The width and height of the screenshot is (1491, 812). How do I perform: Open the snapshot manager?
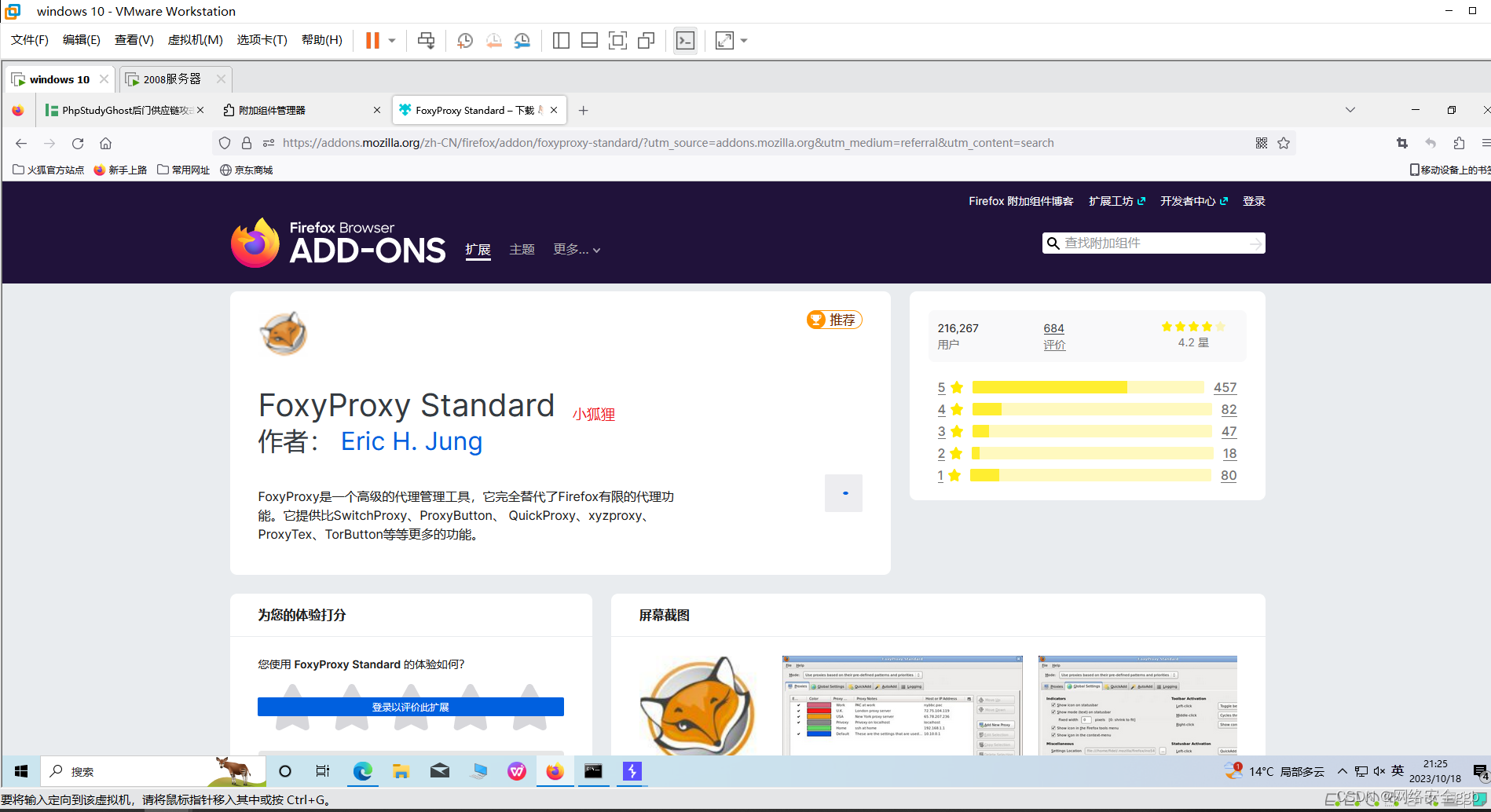coord(522,40)
